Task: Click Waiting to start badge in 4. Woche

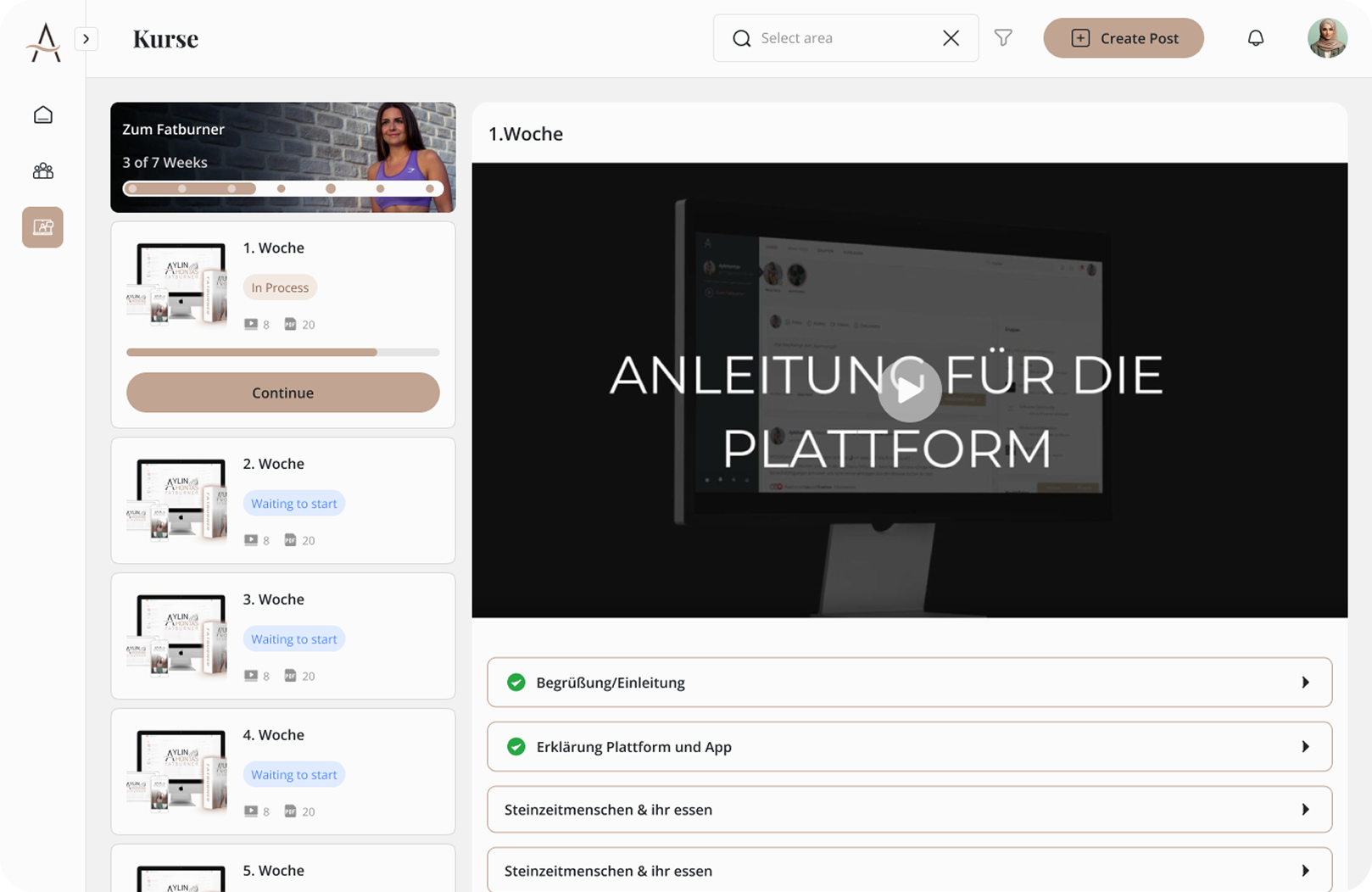Action: (x=294, y=775)
